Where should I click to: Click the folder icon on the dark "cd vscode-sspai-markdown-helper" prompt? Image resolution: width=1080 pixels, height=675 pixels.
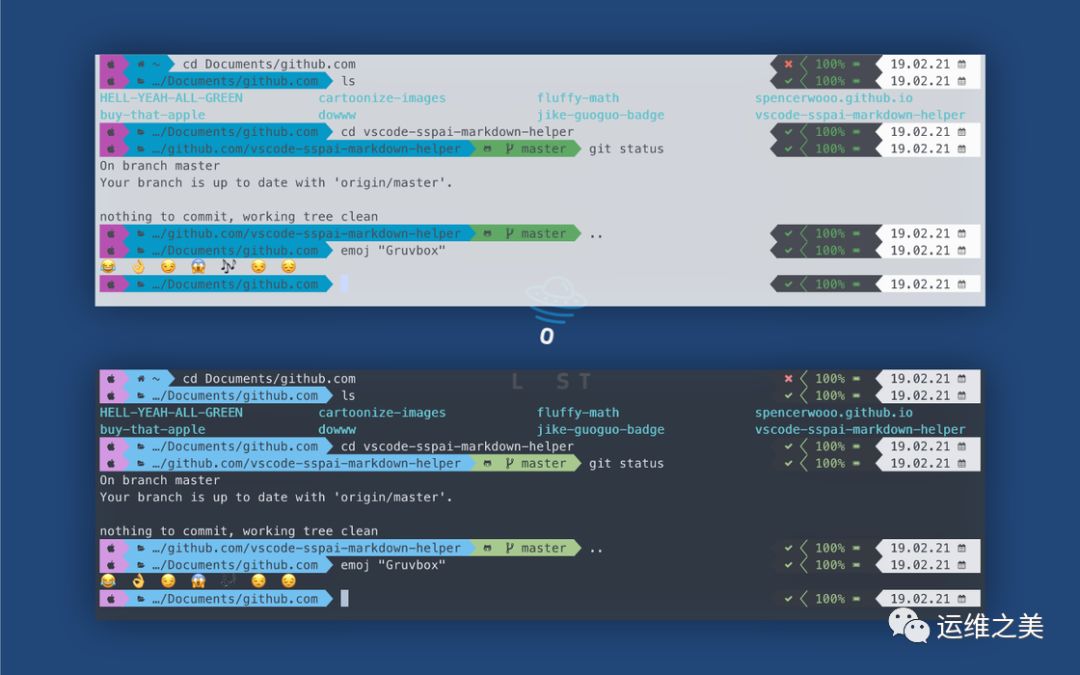[x=141, y=446]
